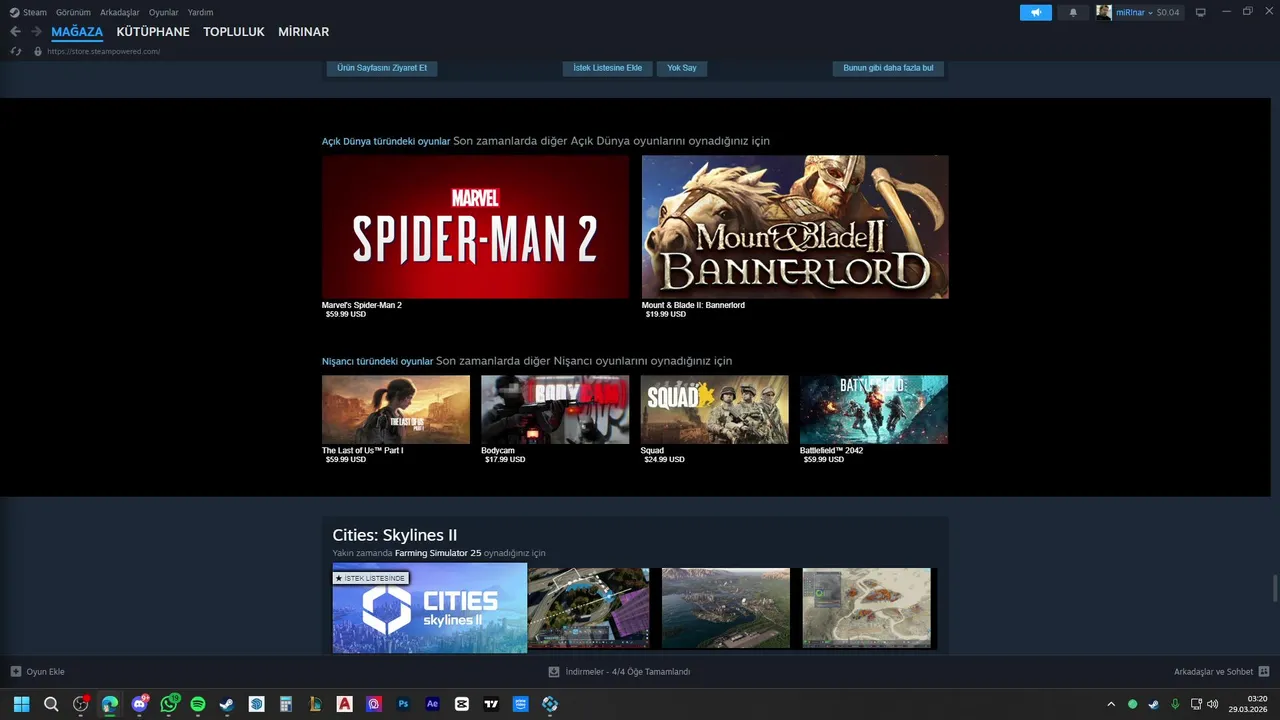View Cities Skylines II coastal city screenshot

[x=726, y=608]
